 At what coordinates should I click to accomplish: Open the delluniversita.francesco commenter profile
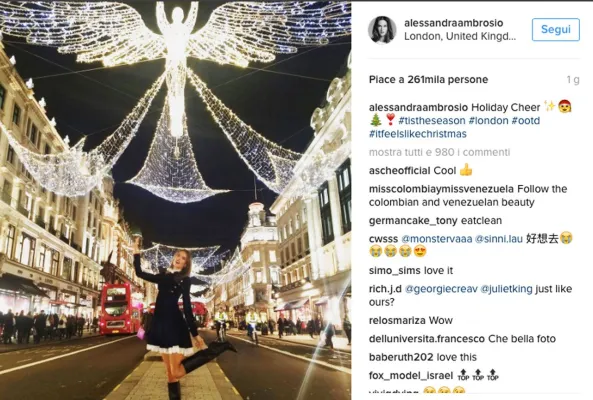(x=427, y=338)
